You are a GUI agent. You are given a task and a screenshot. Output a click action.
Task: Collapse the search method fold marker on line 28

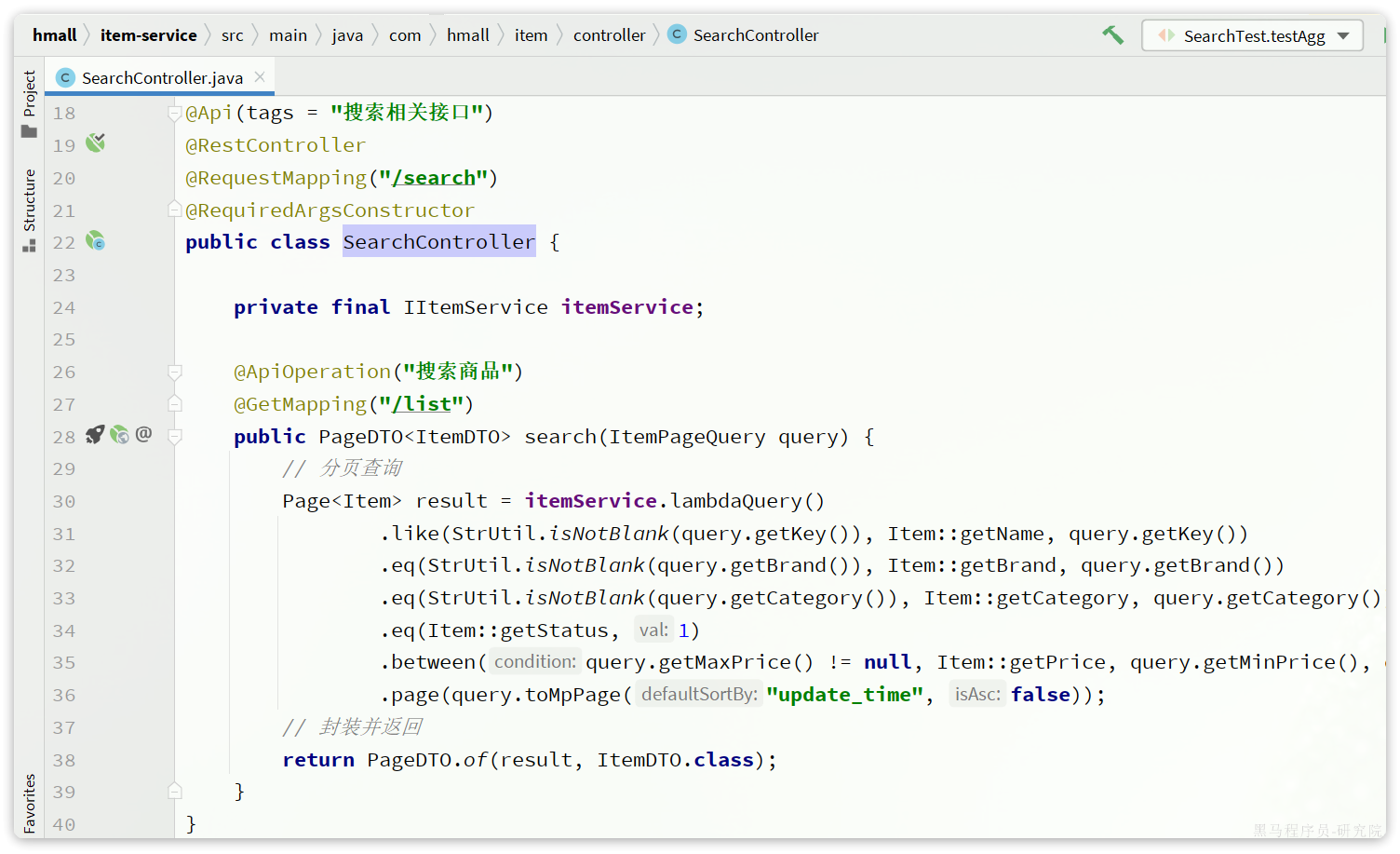tap(174, 437)
